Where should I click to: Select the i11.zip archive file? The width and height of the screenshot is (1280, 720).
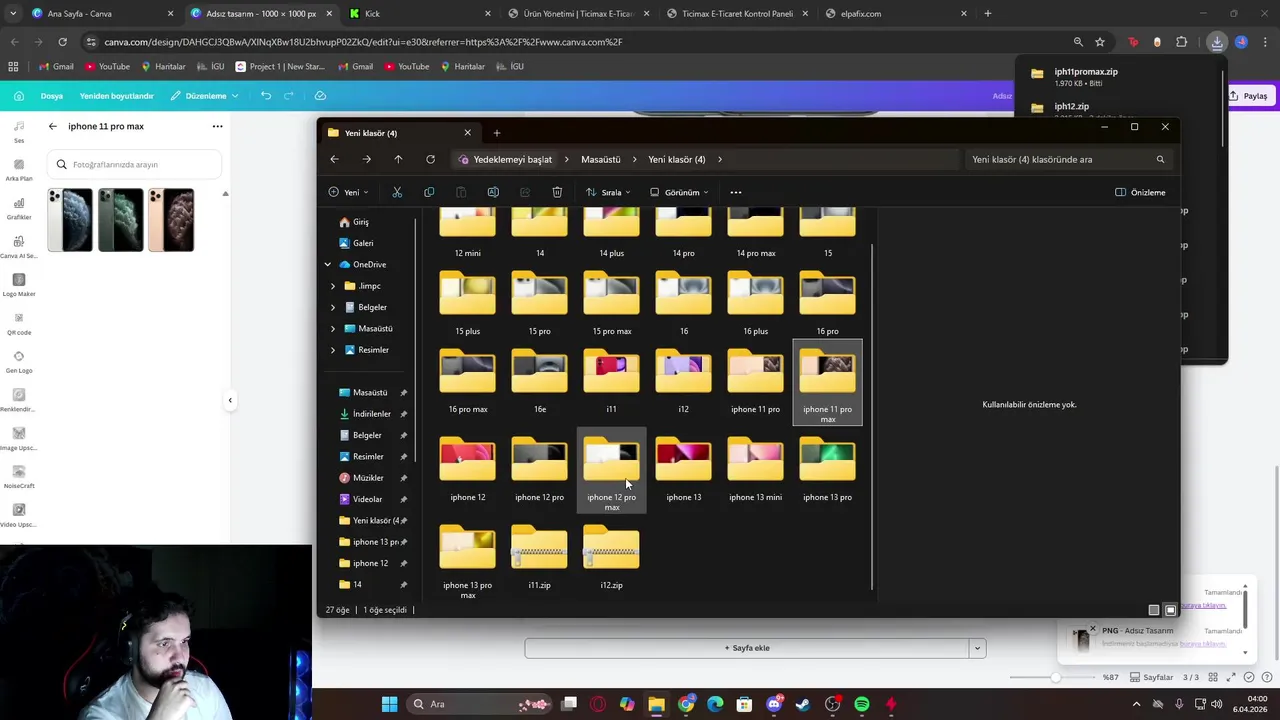pyautogui.click(x=539, y=558)
